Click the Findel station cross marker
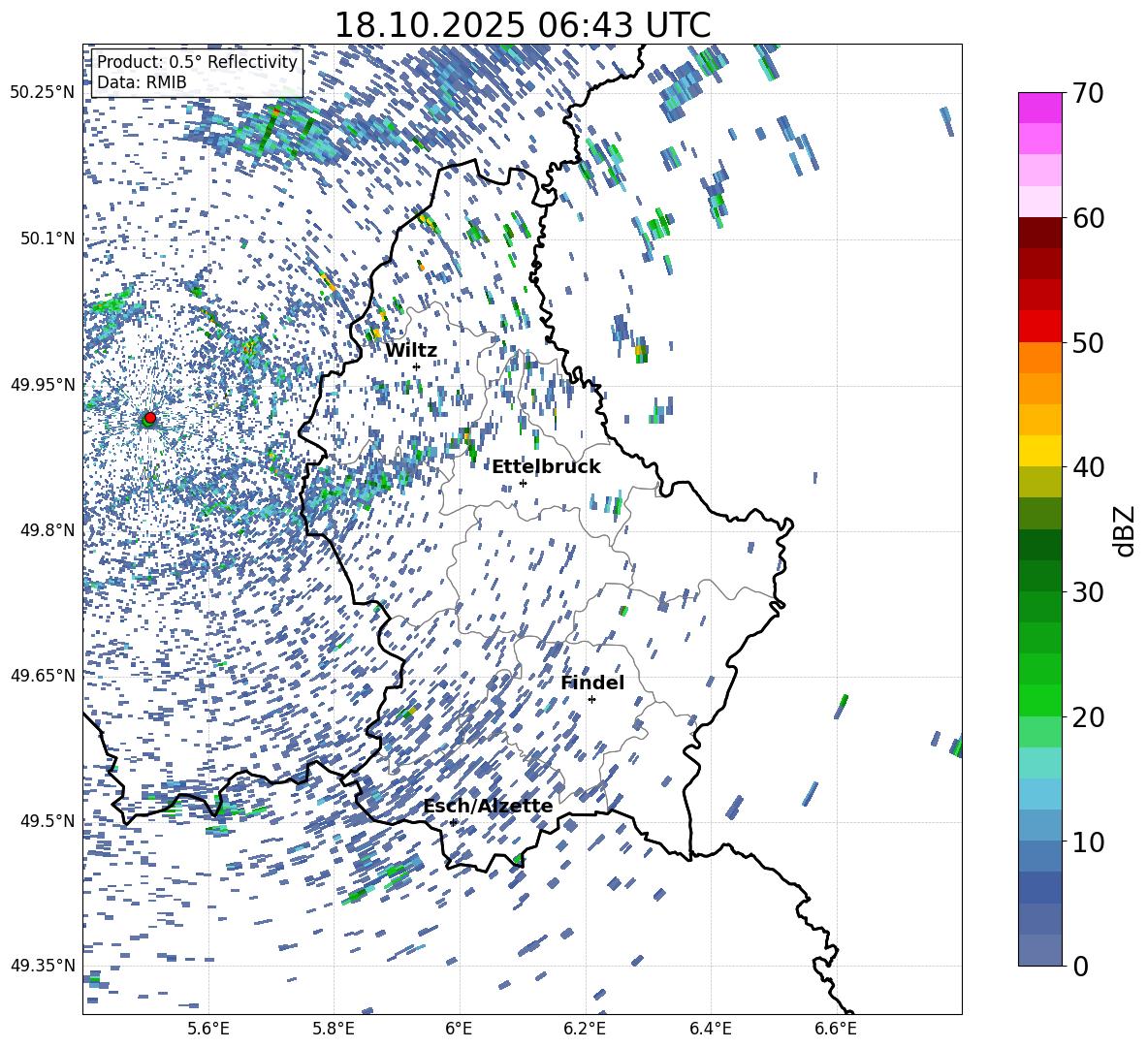 [x=591, y=699]
